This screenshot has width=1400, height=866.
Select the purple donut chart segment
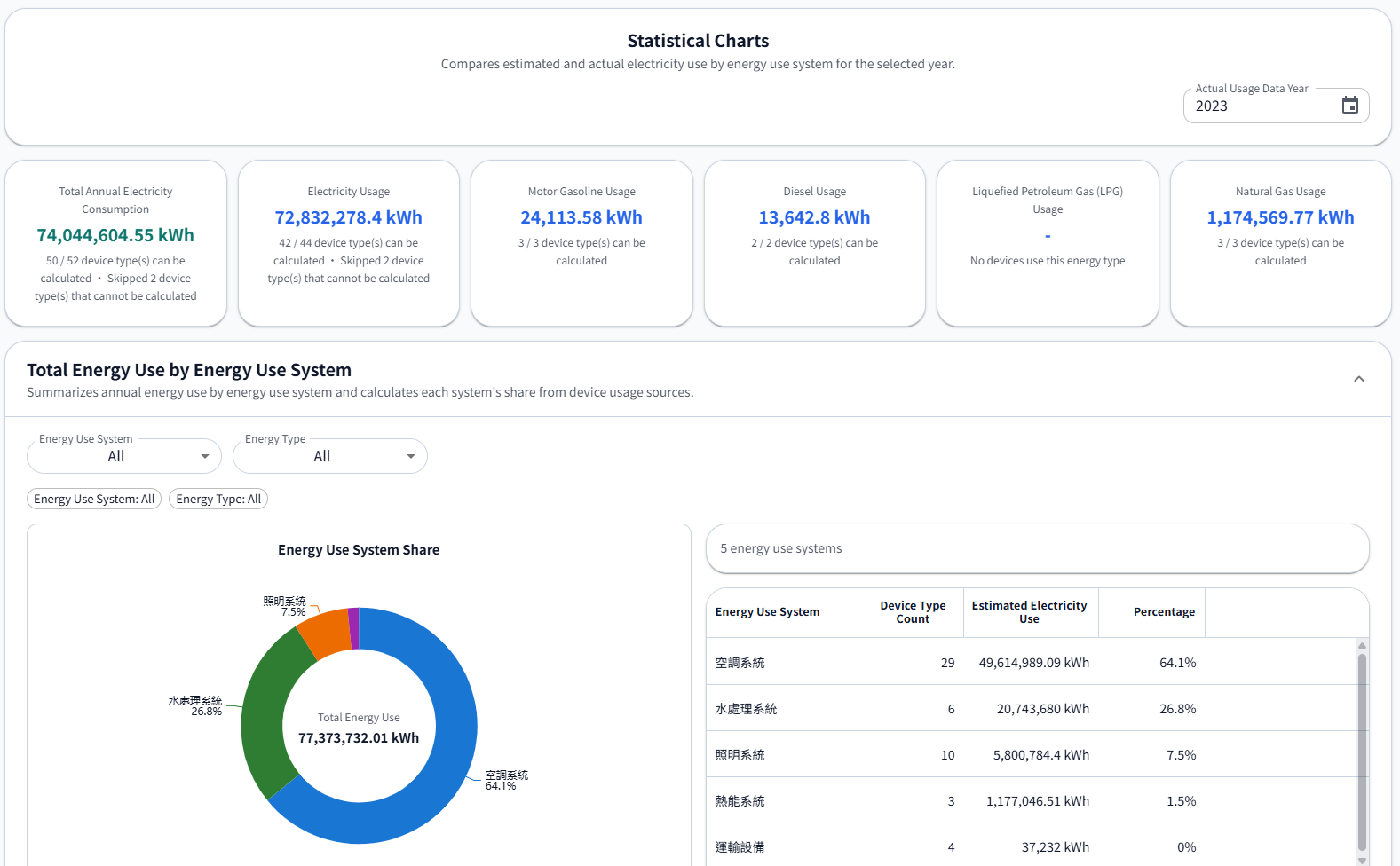tap(353, 628)
